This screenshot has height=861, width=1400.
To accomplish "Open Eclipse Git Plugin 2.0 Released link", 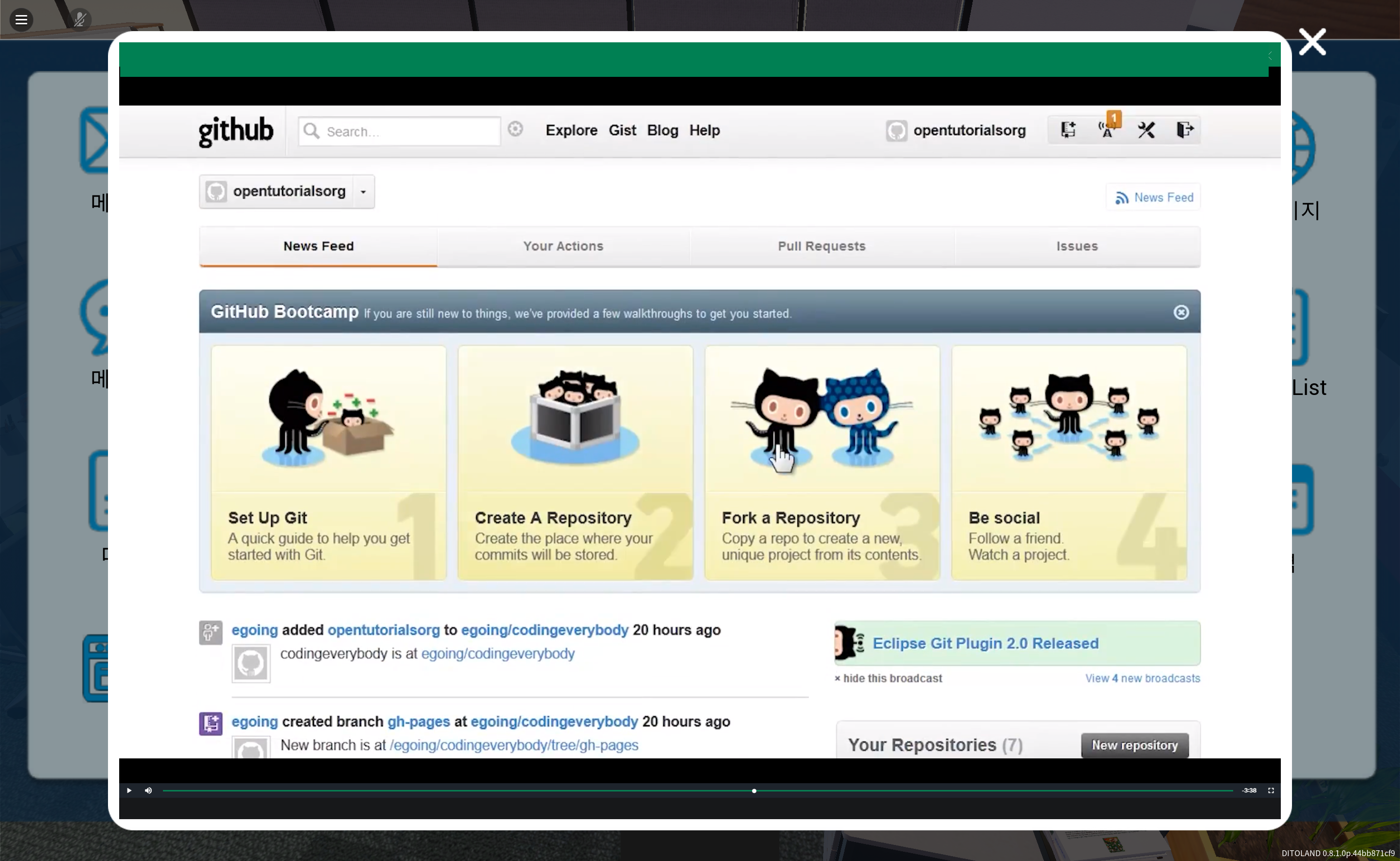I will pos(985,644).
